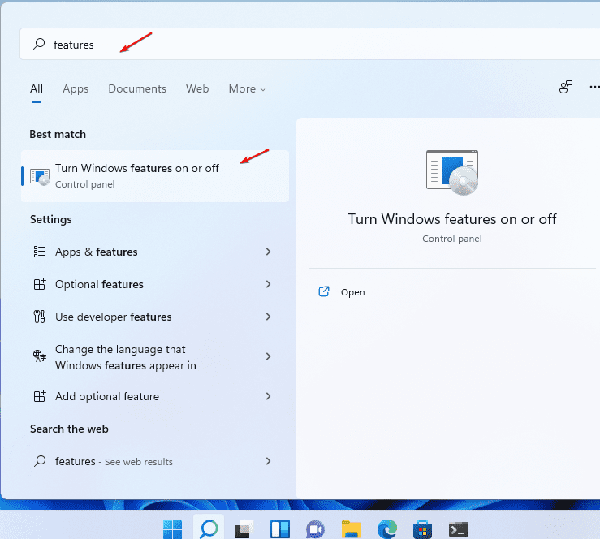Select the Web search tab
Screen dimensions: 600x539
[x=197, y=89]
